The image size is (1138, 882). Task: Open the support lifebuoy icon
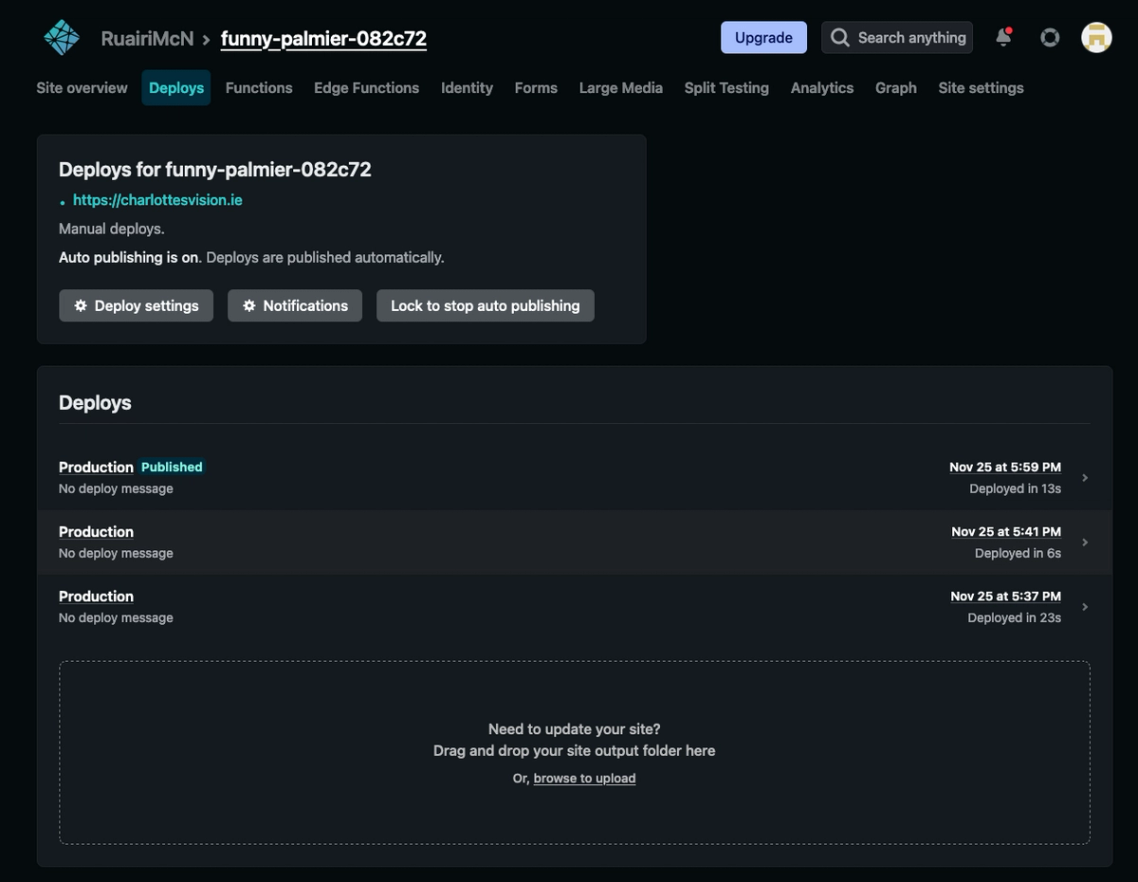1049,38
